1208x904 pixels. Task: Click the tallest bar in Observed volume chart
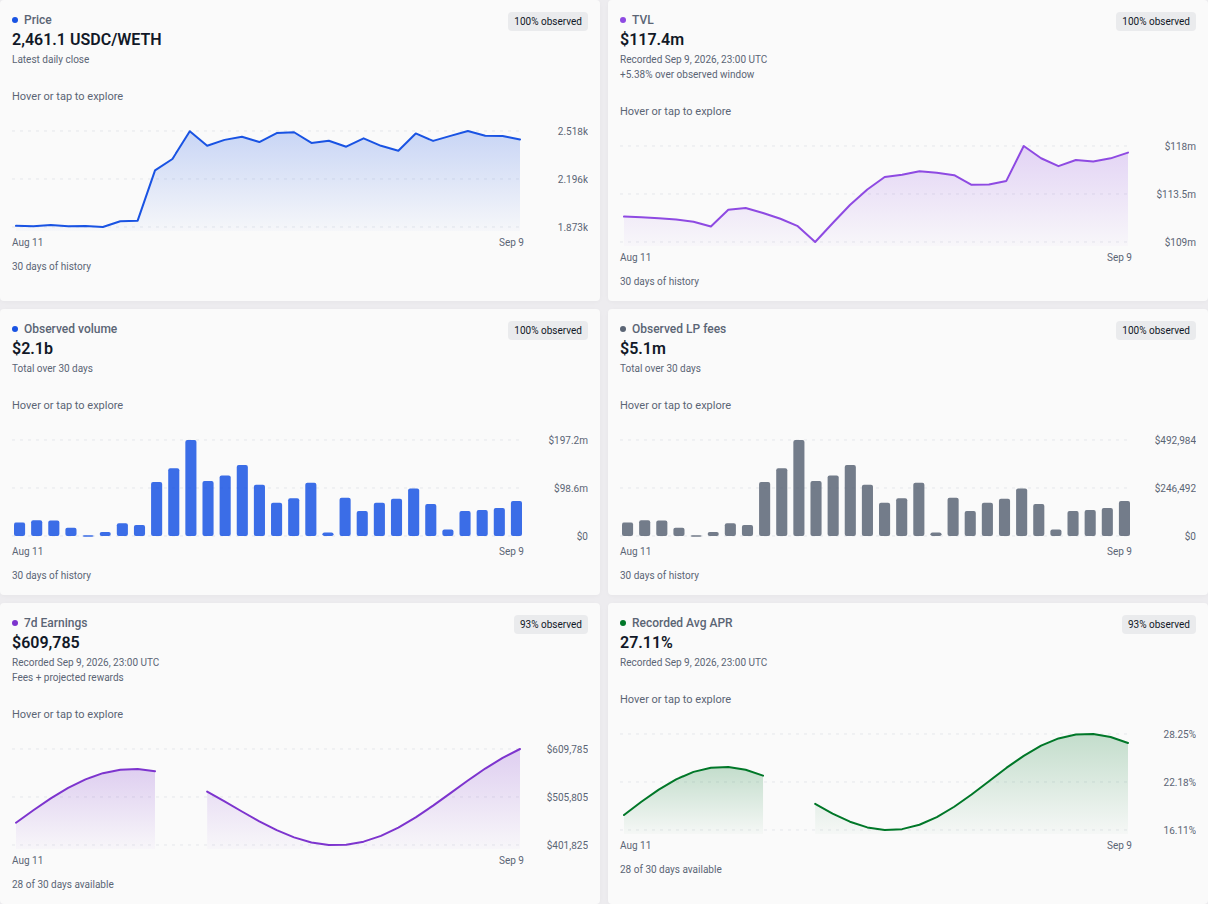(191, 488)
